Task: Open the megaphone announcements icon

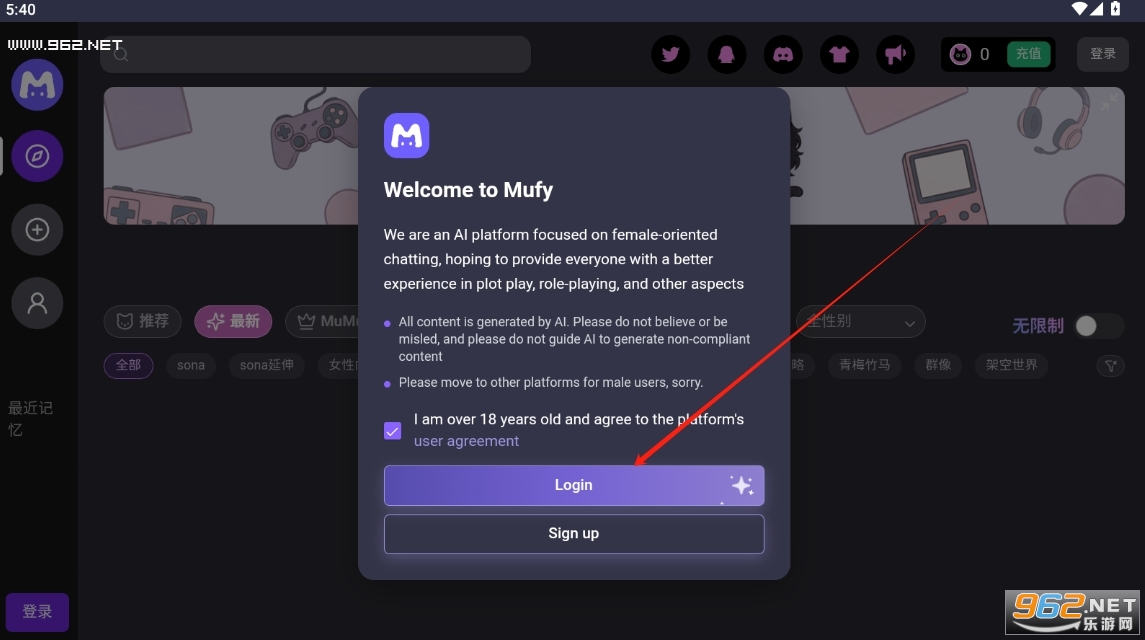Action: click(x=895, y=54)
